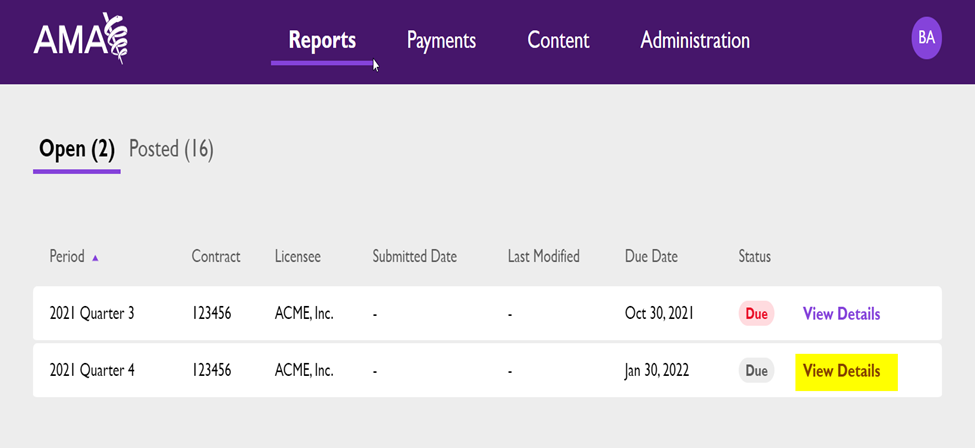Screen dimensions: 975x448
Task: Click the gray Due status badge
Action: 756,371
